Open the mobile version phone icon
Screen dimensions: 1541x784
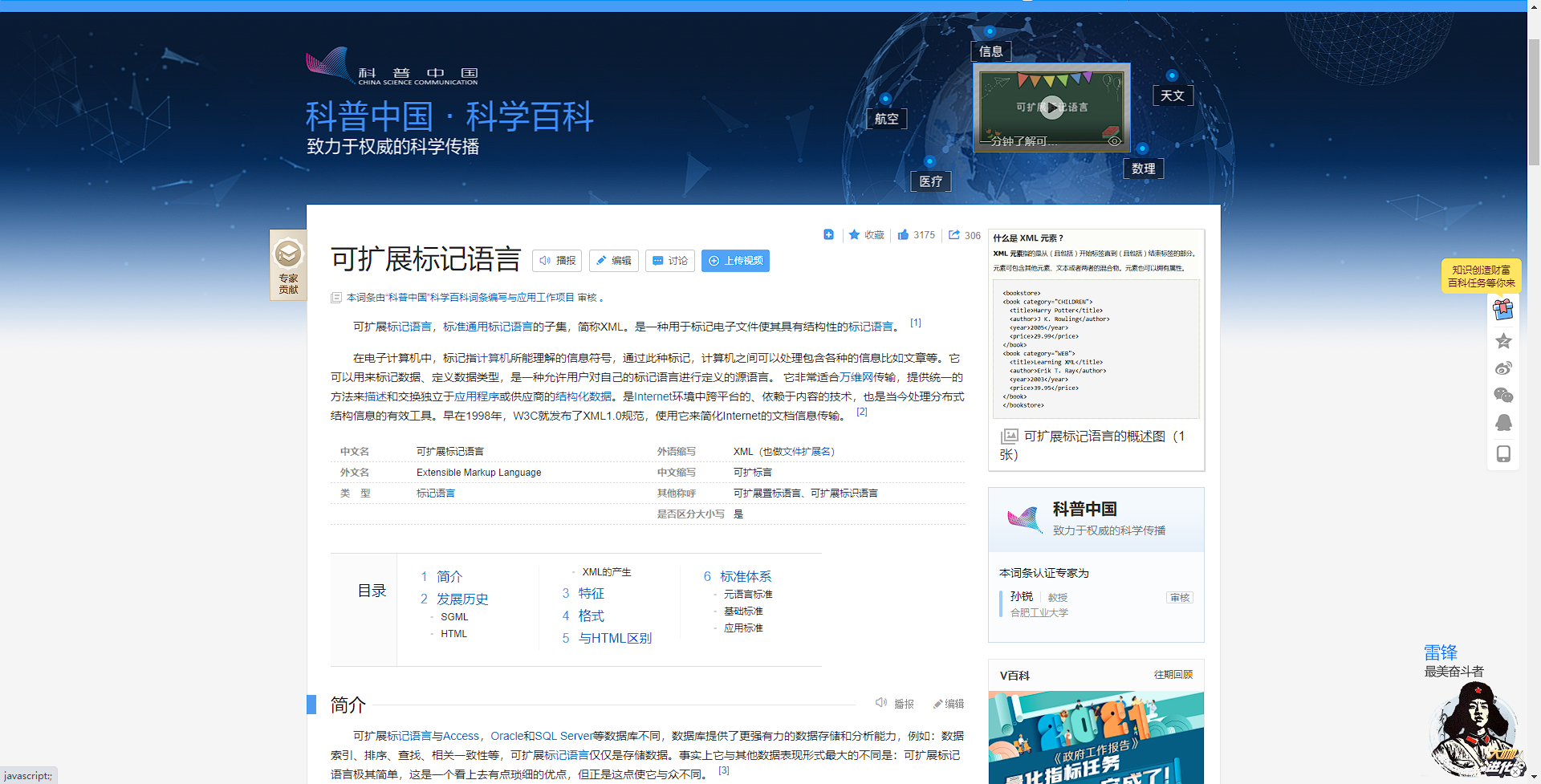click(1503, 452)
